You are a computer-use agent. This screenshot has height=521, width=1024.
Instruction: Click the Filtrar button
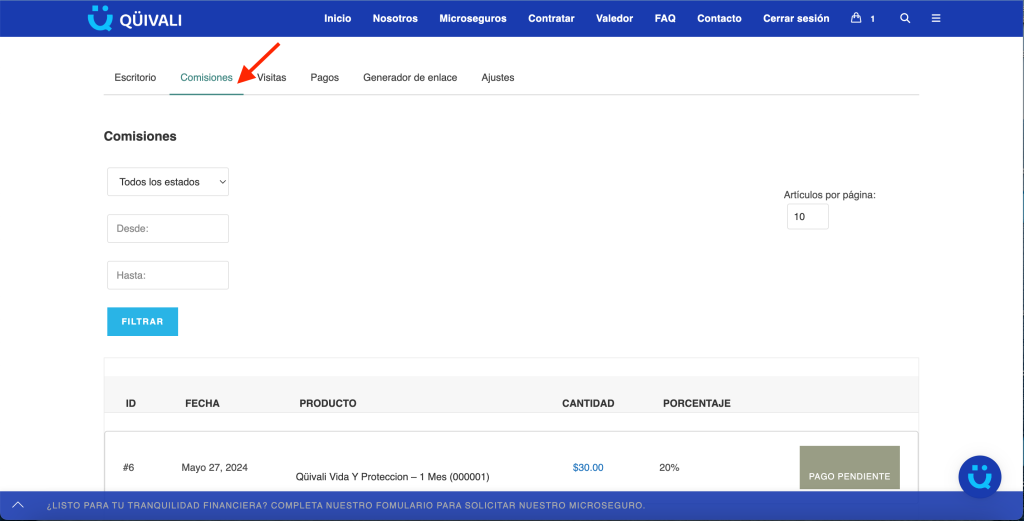point(142,322)
